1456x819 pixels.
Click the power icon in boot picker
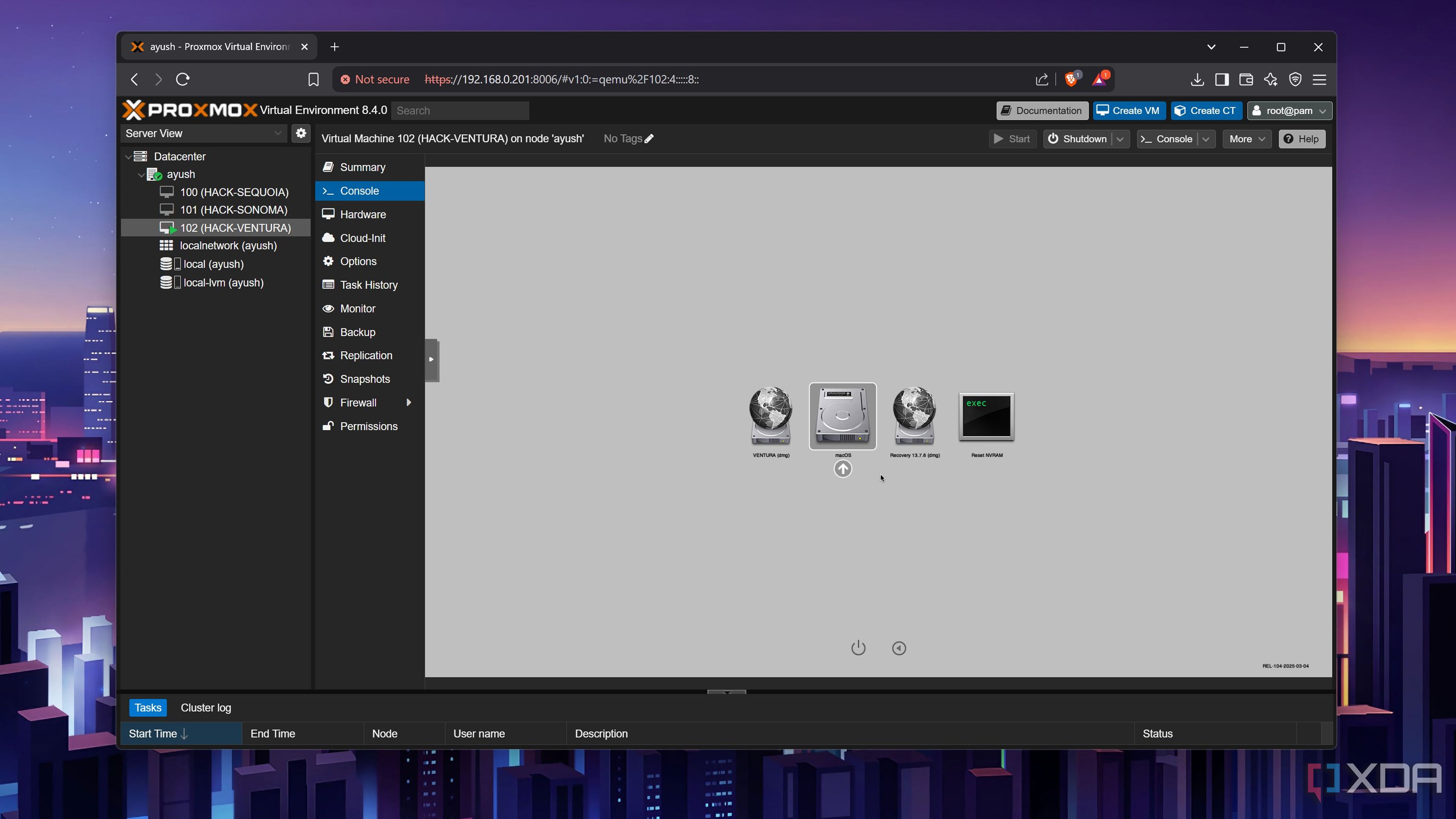pyautogui.click(x=858, y=648)
